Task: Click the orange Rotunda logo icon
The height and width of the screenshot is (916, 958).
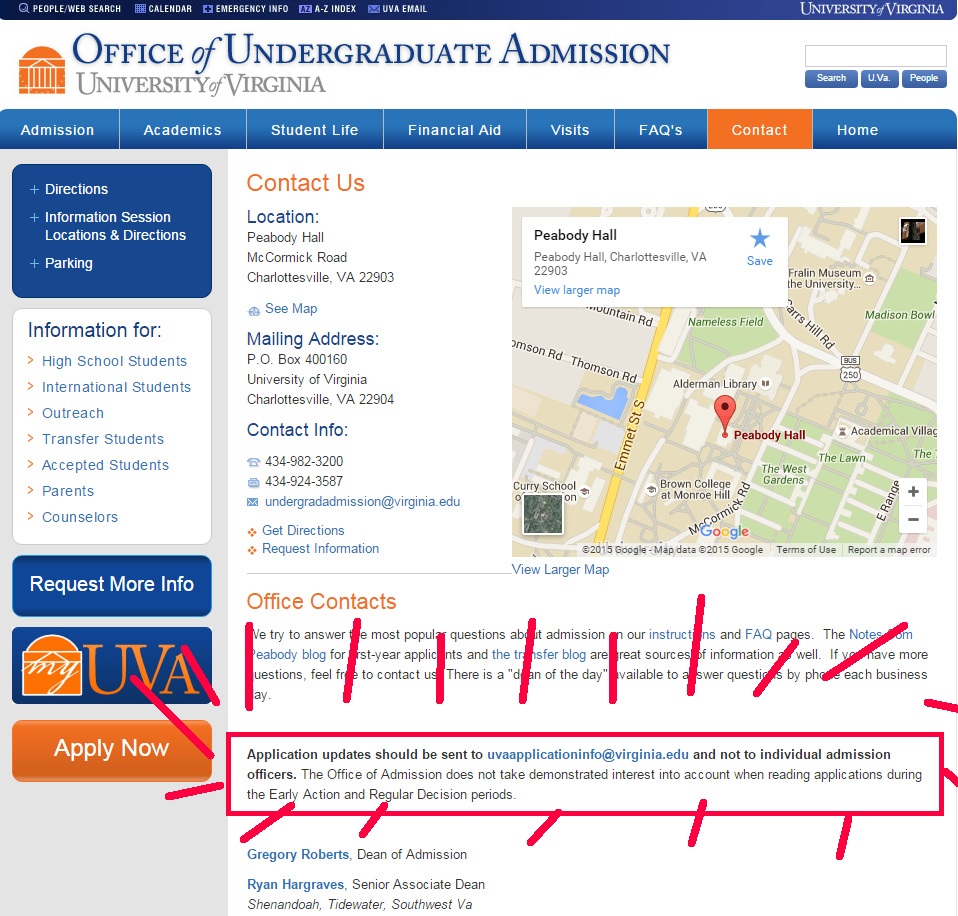Action: [42, 70]
